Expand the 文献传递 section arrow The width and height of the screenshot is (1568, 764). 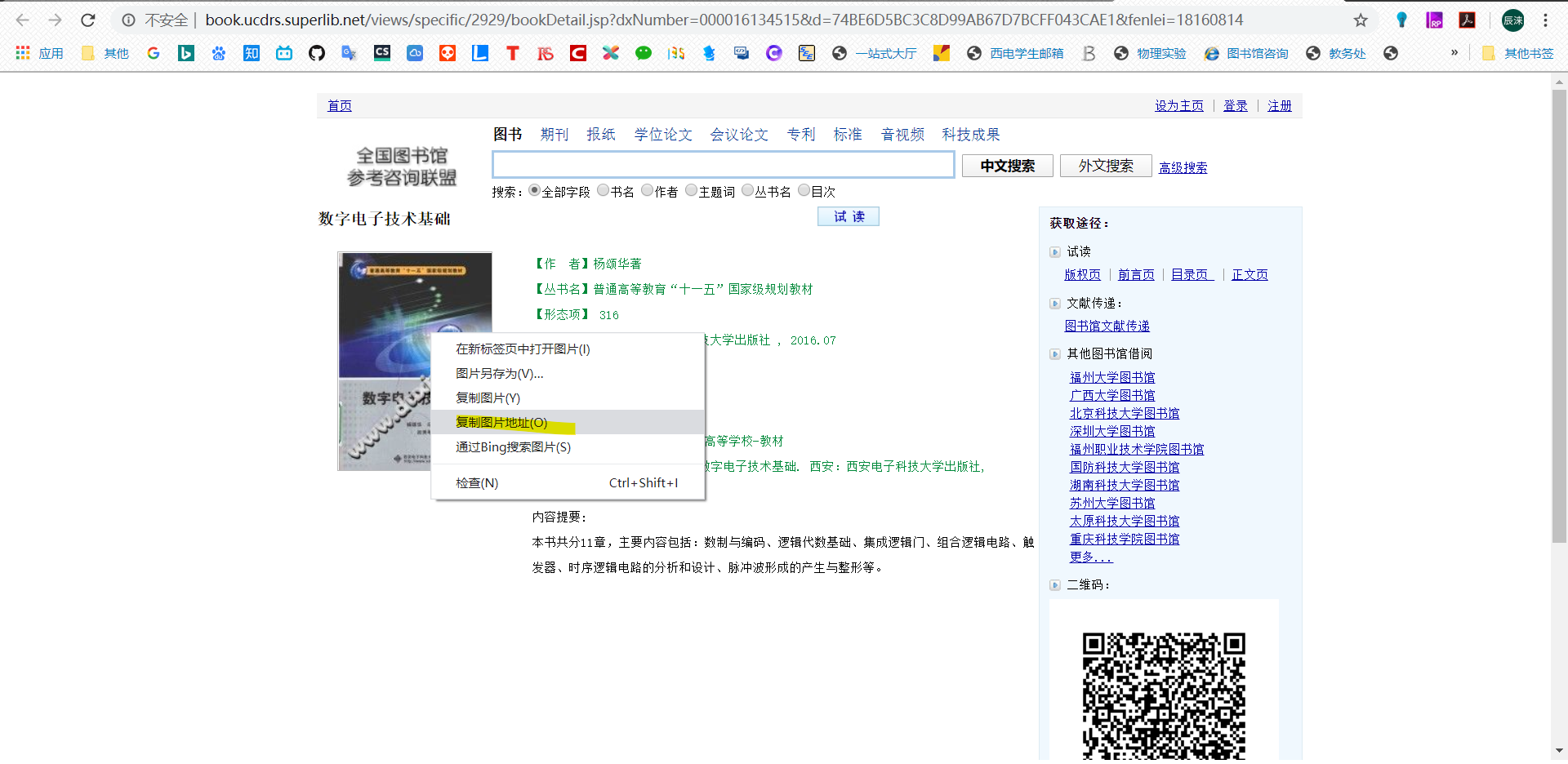(1055, 304)
